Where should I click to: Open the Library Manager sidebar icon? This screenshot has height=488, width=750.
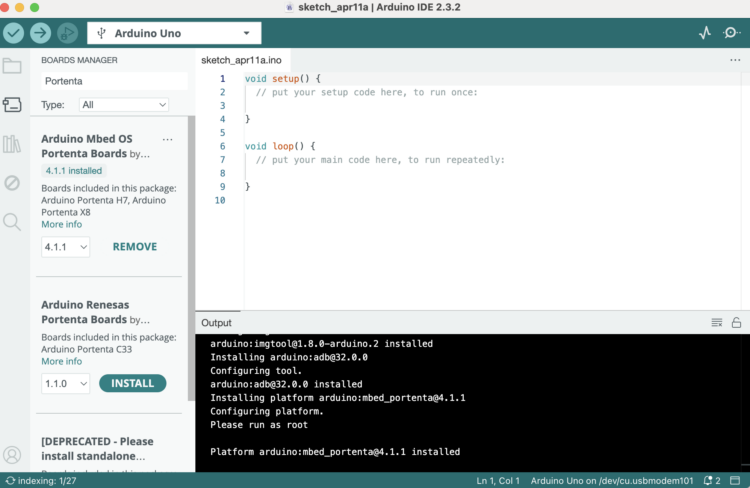12,144
